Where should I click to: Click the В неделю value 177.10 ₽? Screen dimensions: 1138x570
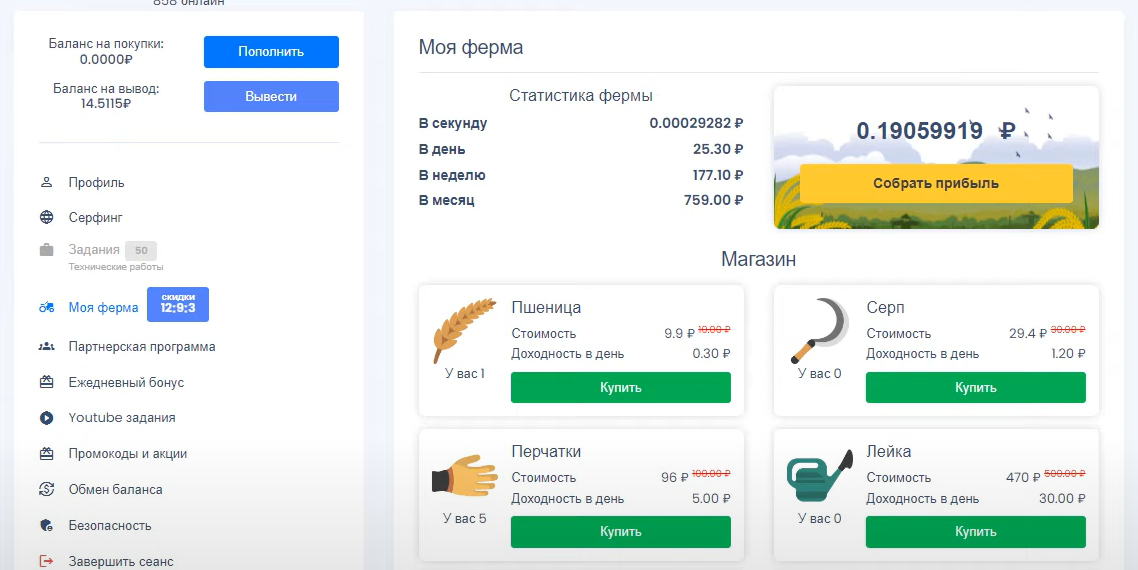tap(718, 175)
